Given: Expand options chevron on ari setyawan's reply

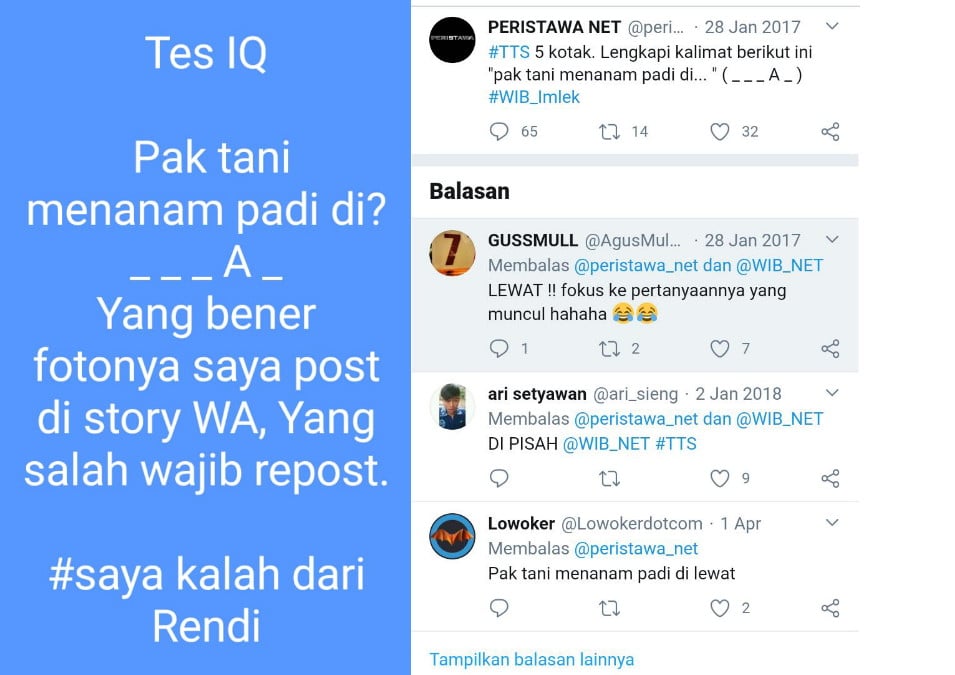Looking at the screenshot, I should 832,393.
